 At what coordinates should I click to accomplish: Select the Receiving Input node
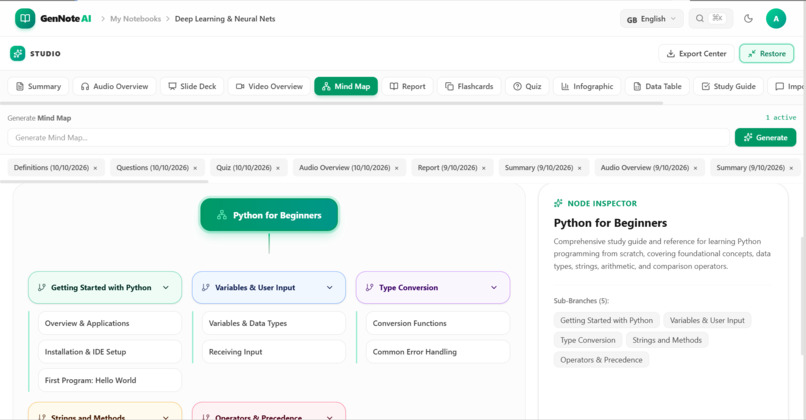click(x=274, y=352)
